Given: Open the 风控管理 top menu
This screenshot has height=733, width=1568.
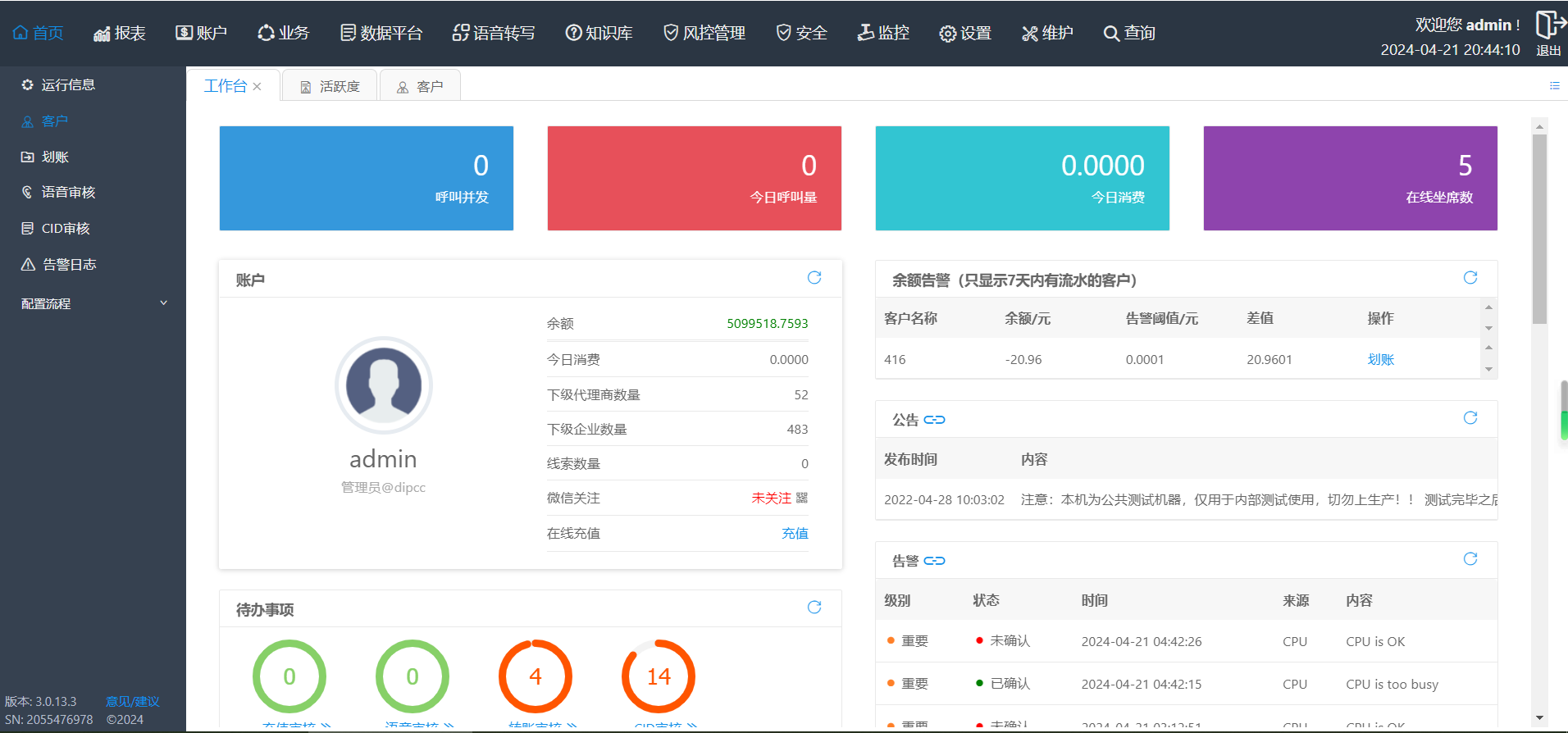Looking at the screenshot, I should click(704, 33).
